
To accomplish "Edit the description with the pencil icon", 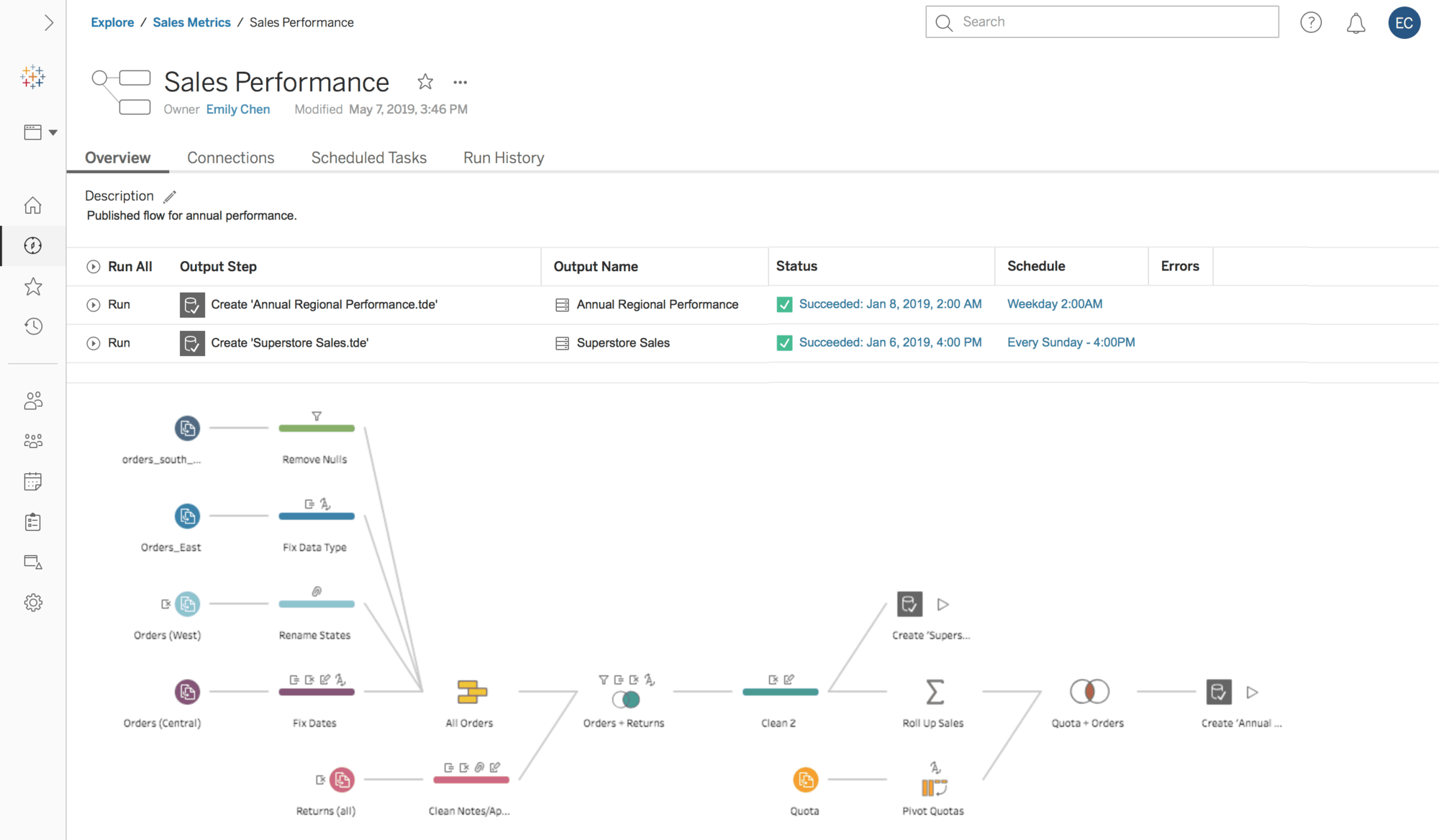I will click(x=170, y=196).
